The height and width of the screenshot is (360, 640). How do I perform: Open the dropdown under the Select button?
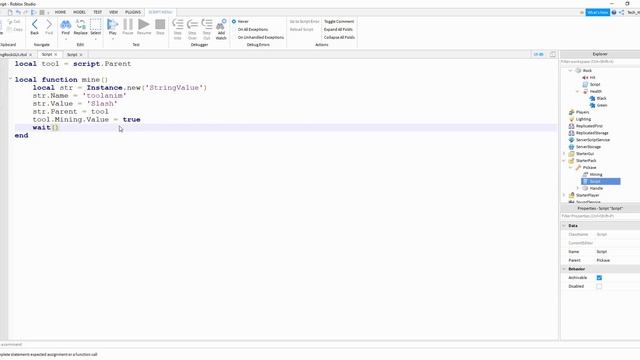(96, 39)
